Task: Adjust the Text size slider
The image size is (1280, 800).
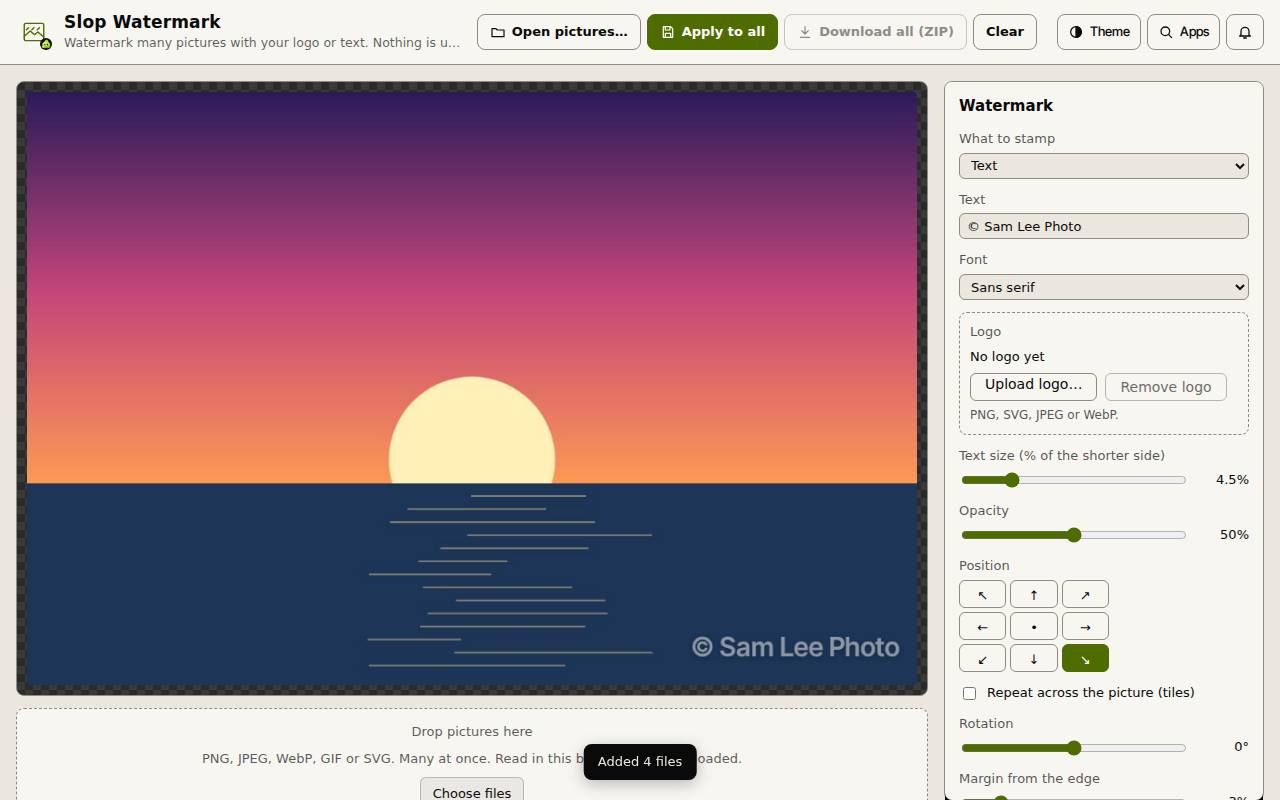Action: click(x=1073, y=480)
